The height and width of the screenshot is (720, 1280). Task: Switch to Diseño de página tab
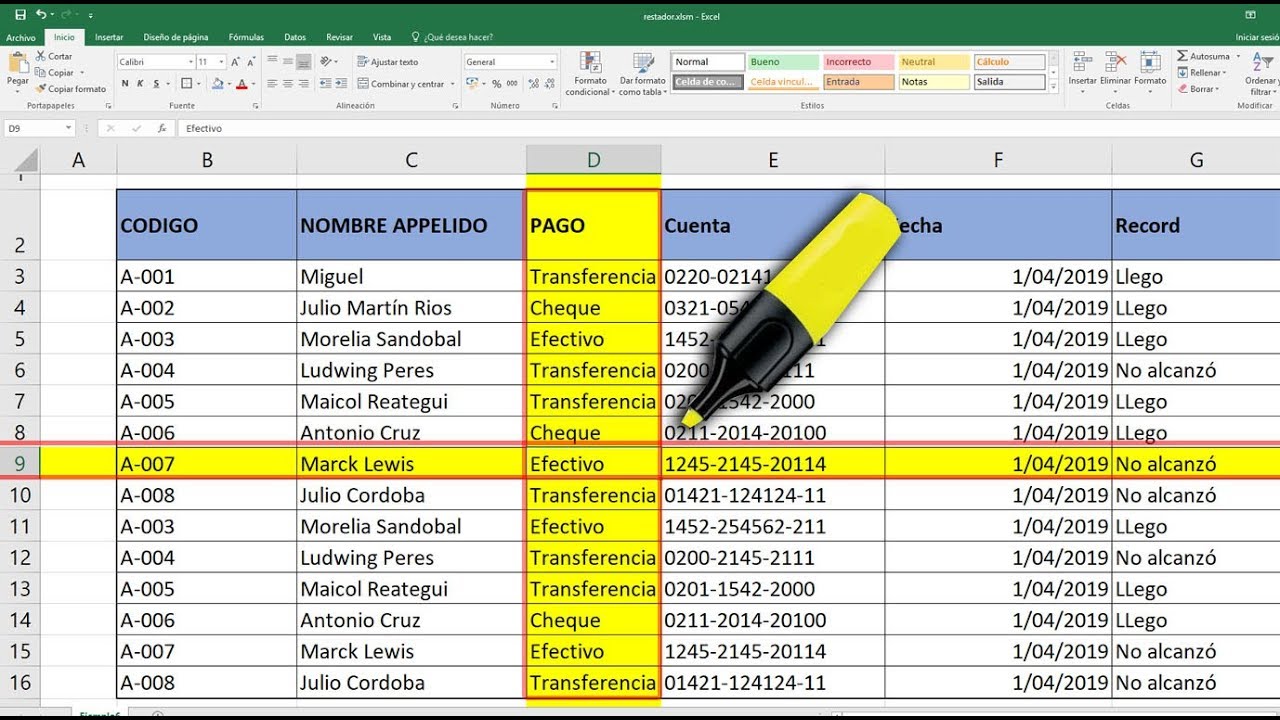coord(176,37)
